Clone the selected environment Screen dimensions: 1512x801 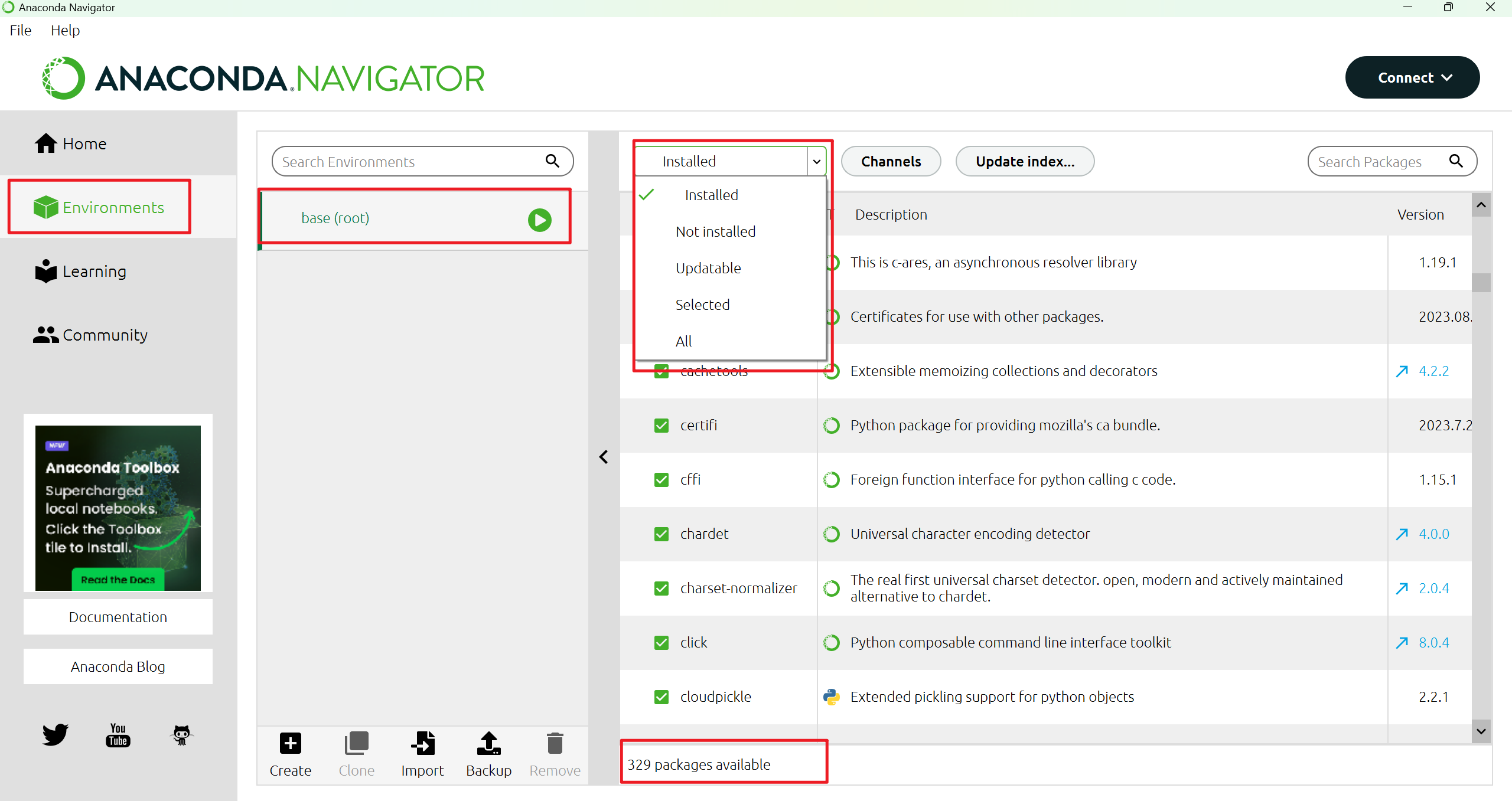click(x=356, y=754)
